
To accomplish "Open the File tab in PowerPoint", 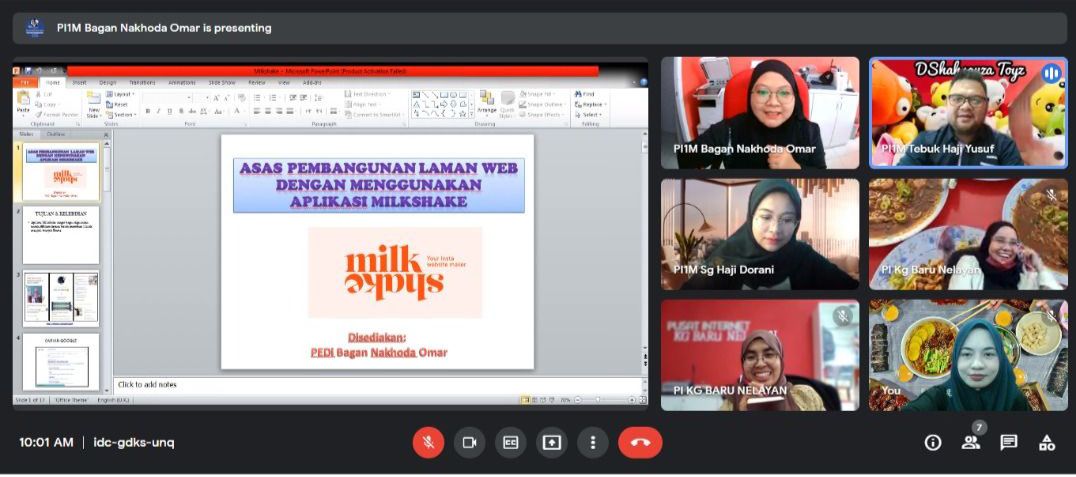I will 24,82.
